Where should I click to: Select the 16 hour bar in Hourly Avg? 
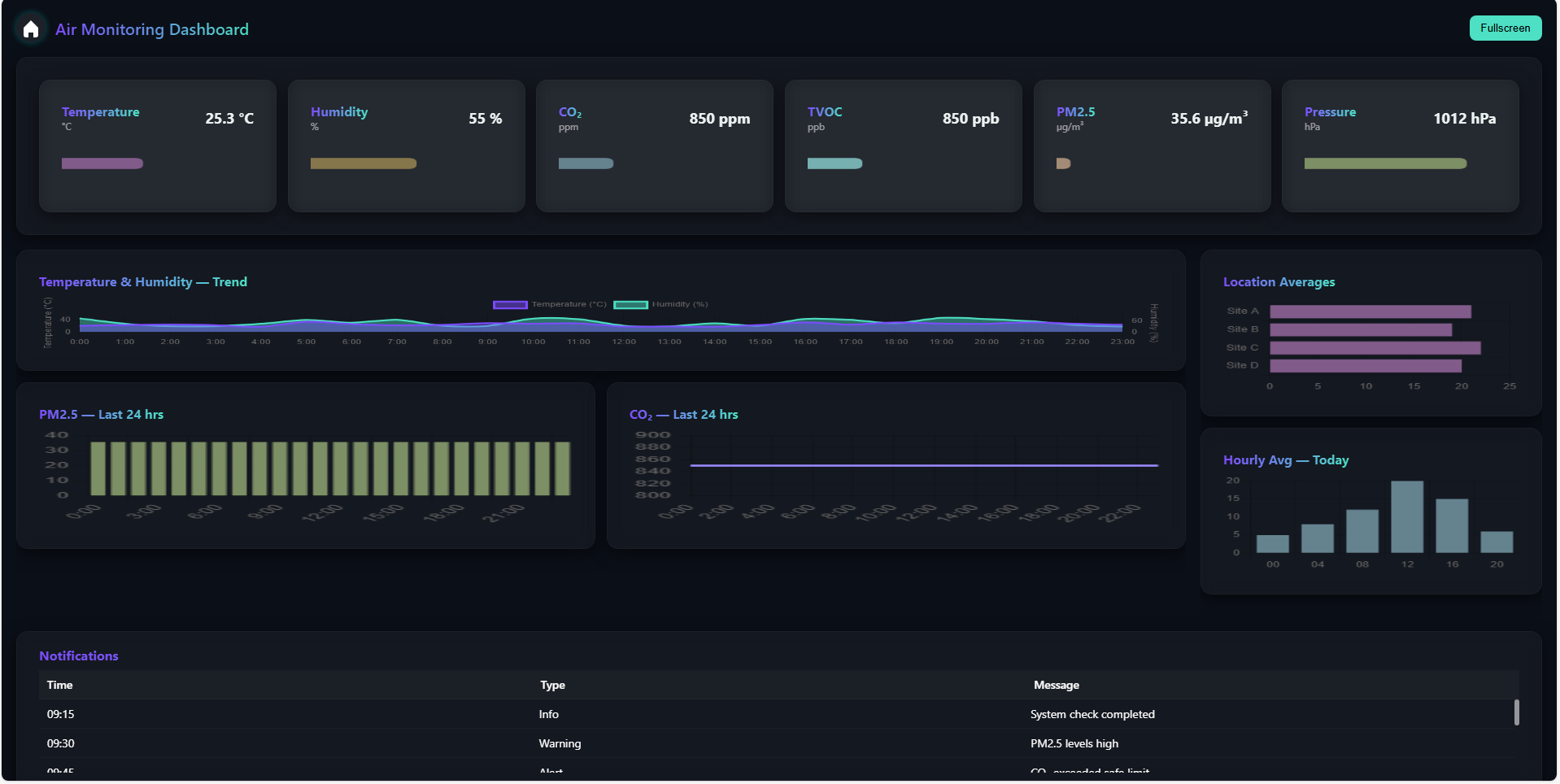1452,526
